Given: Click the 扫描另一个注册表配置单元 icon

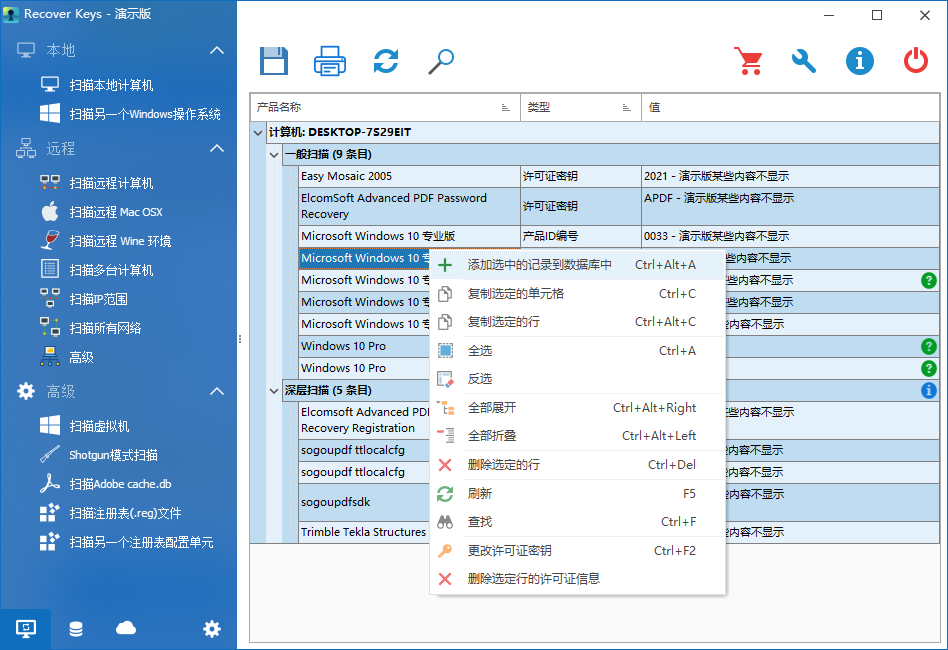Looking at the screenshot, I should (x=50, y=542).
